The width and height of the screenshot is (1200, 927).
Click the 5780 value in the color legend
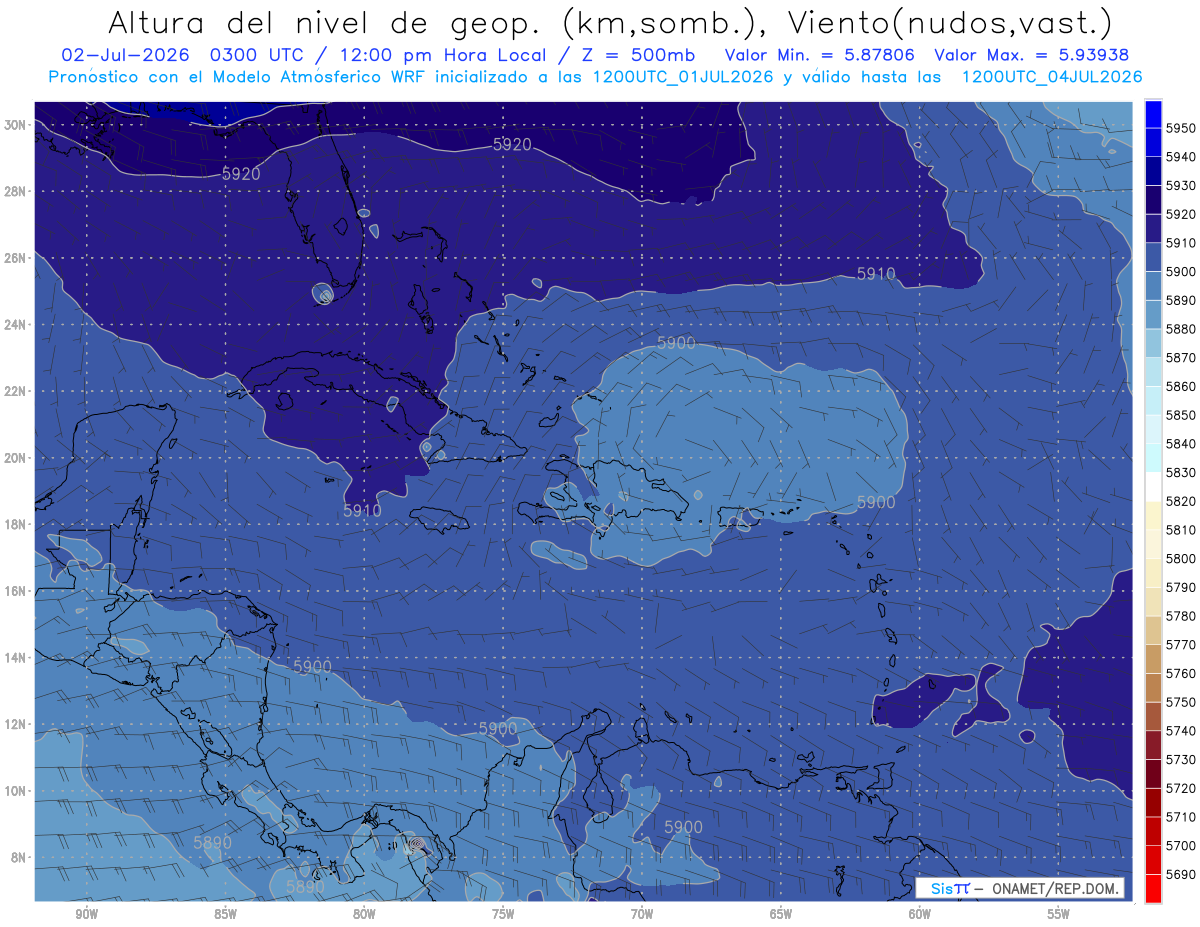pos(1181,616)
